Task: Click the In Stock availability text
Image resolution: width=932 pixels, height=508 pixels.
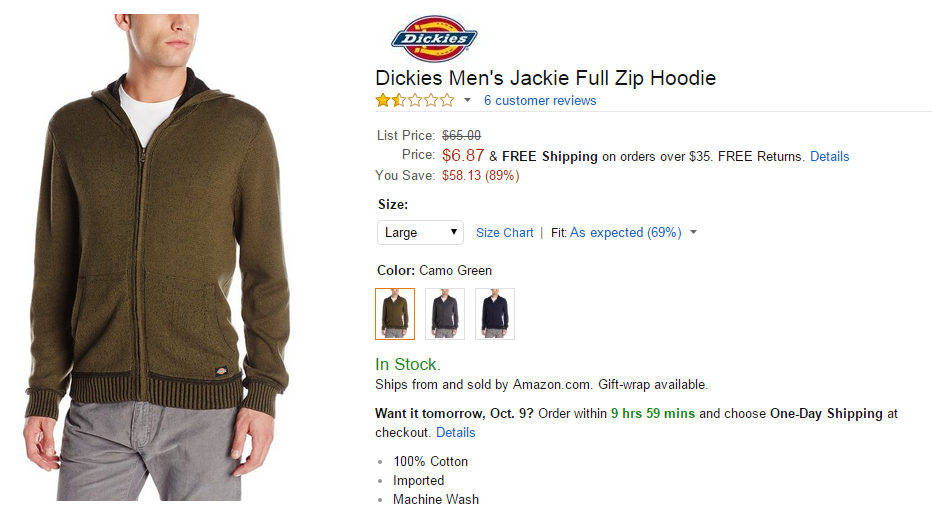Action: point(408,364)
